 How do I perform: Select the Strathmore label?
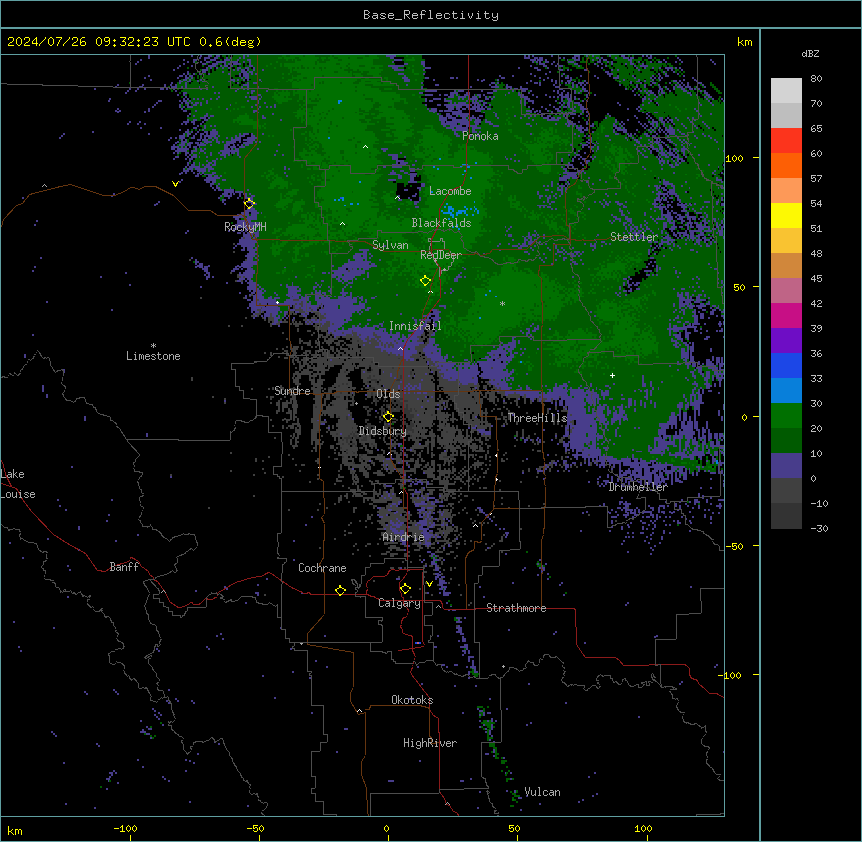516,608
